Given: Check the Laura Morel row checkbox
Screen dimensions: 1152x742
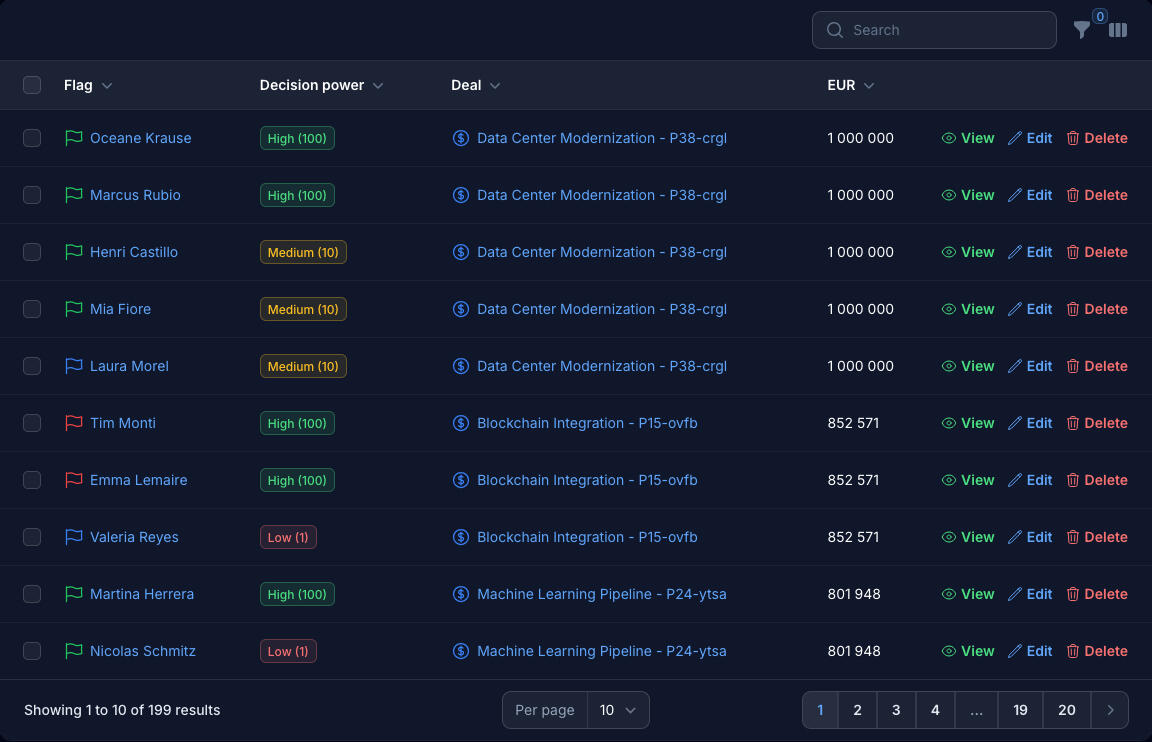Looking at the screenshot, I should pos(32,366).
